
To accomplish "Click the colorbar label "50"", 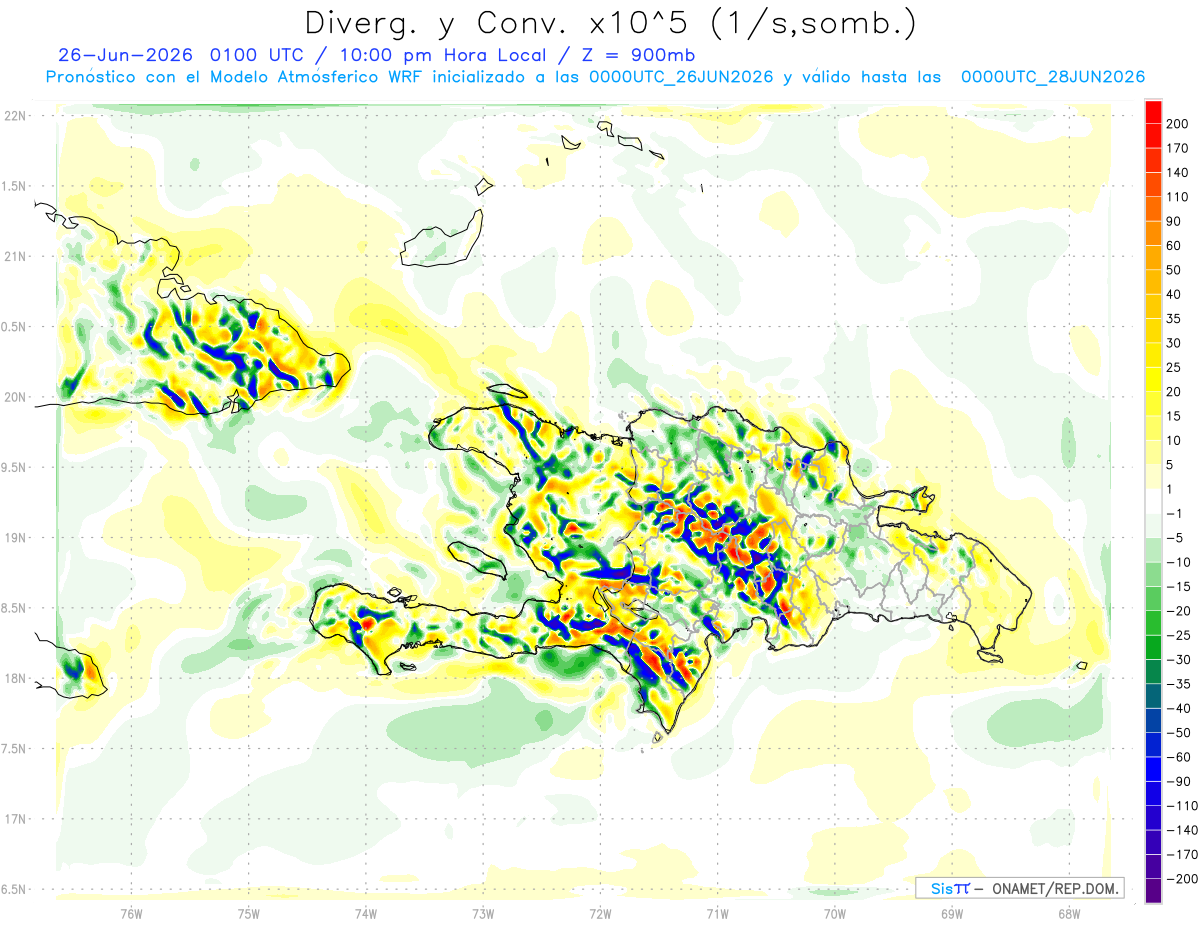I will click(x=1174, y=270).
